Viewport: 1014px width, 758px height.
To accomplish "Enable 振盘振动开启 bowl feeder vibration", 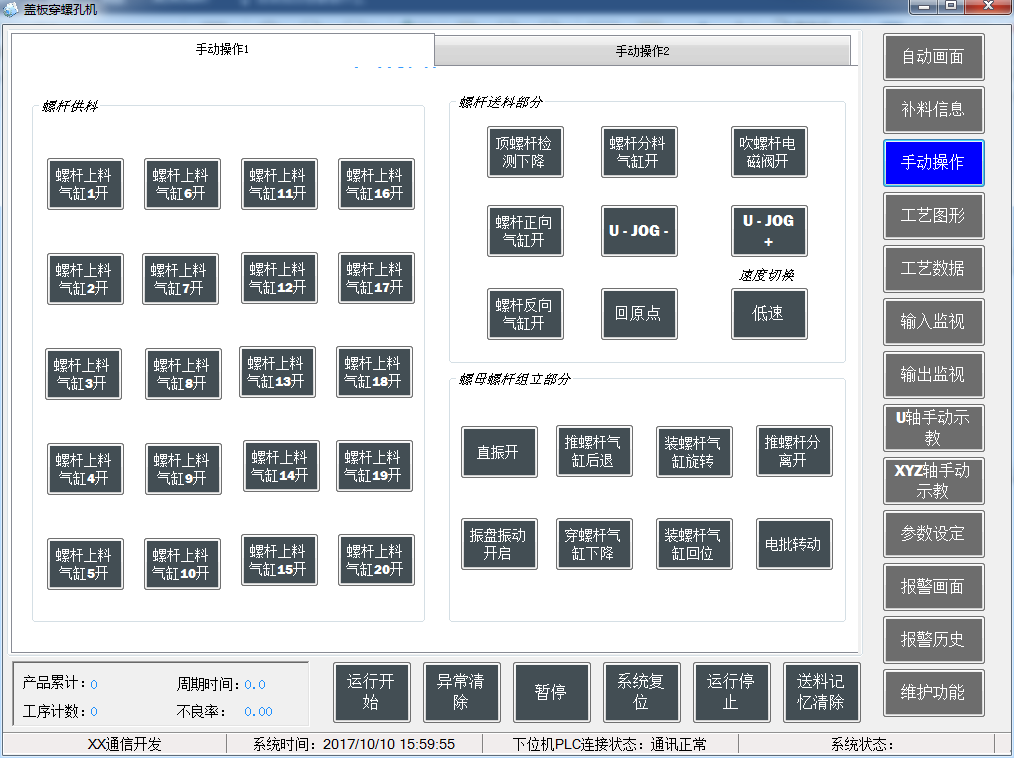I will pyautogui.click(x=499, y=544).
